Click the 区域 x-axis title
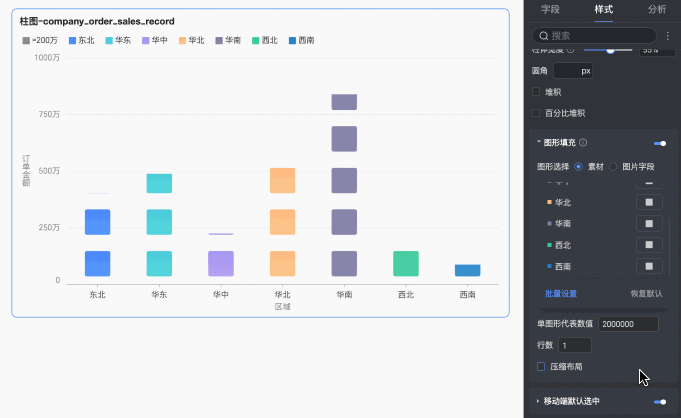The height and width of the screenshot is (418, 681). [x=282, y=307]
